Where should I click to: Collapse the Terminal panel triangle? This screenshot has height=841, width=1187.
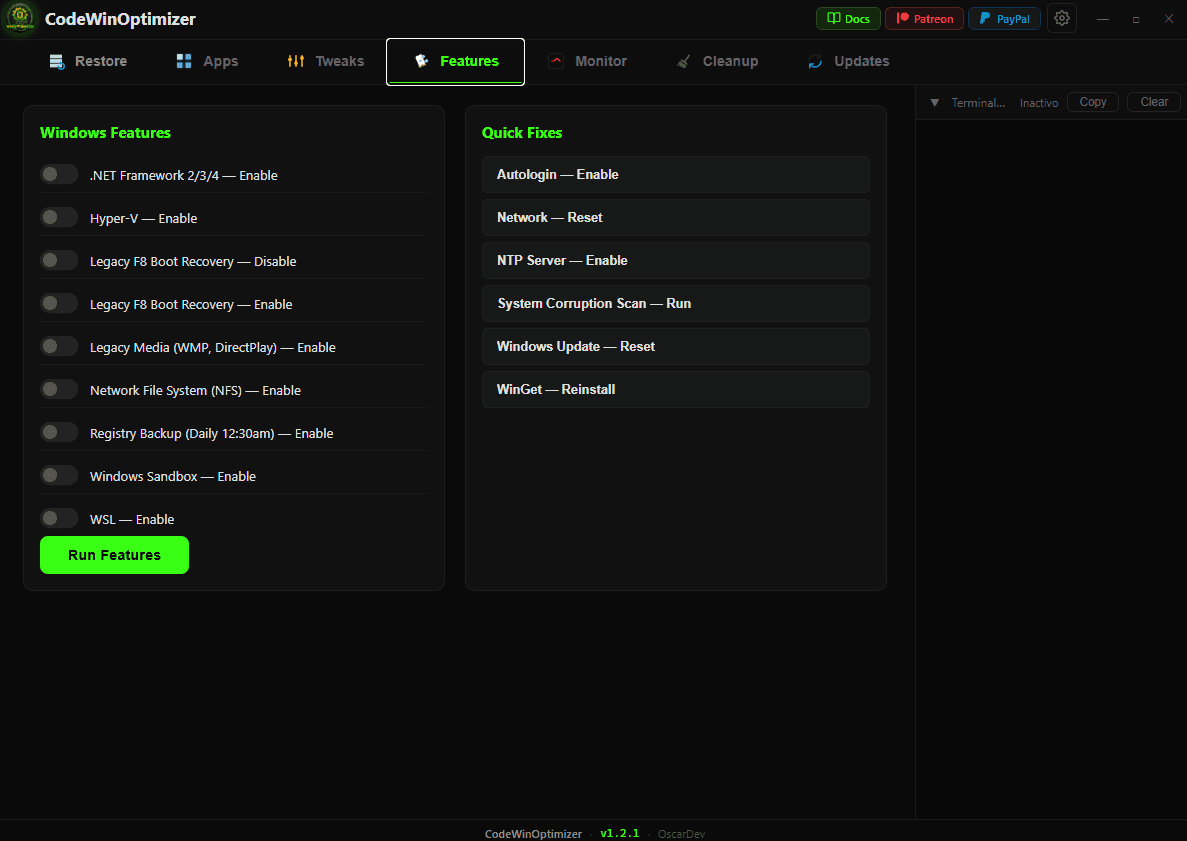click(935, 102)
